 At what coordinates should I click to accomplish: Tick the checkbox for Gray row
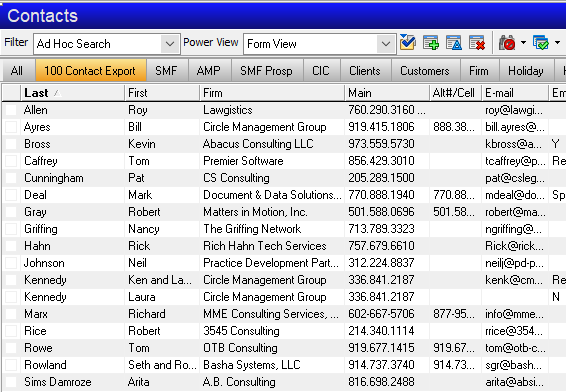(12, 212)
